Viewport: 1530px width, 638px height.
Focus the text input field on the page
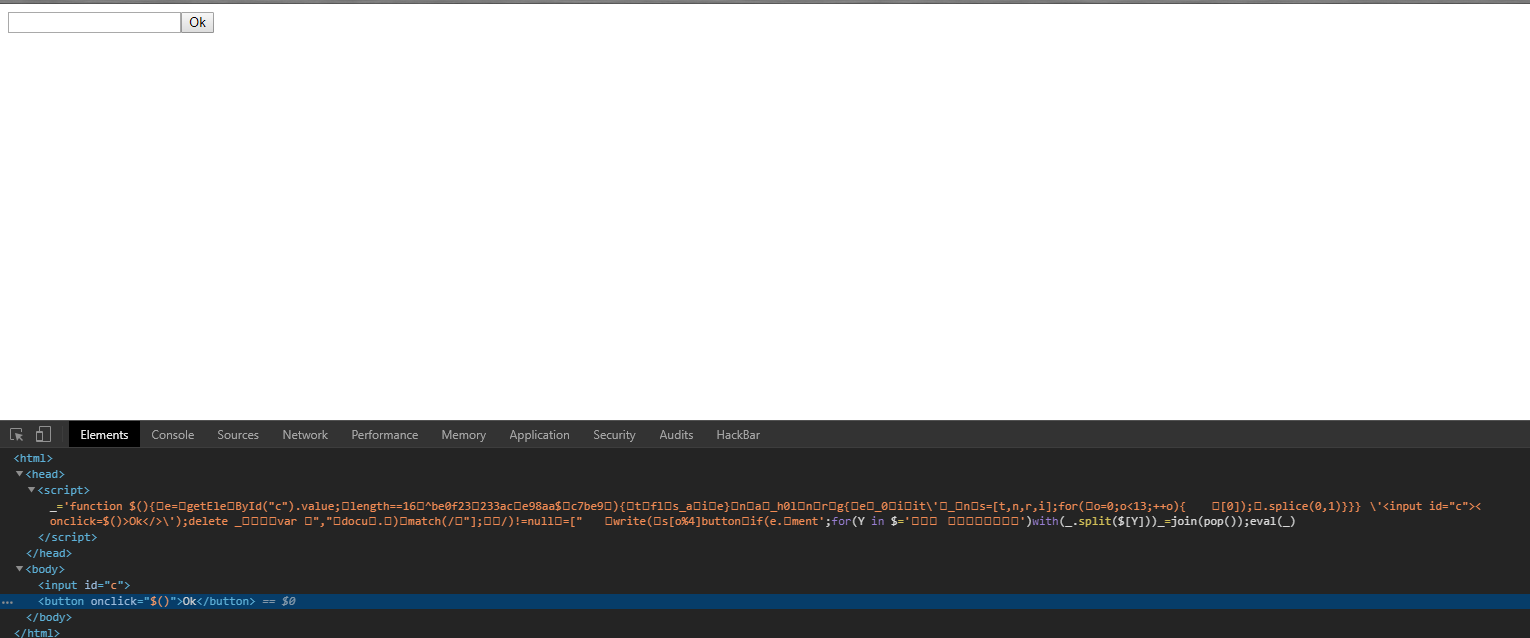pyautogui.click(x=94, y=22)
